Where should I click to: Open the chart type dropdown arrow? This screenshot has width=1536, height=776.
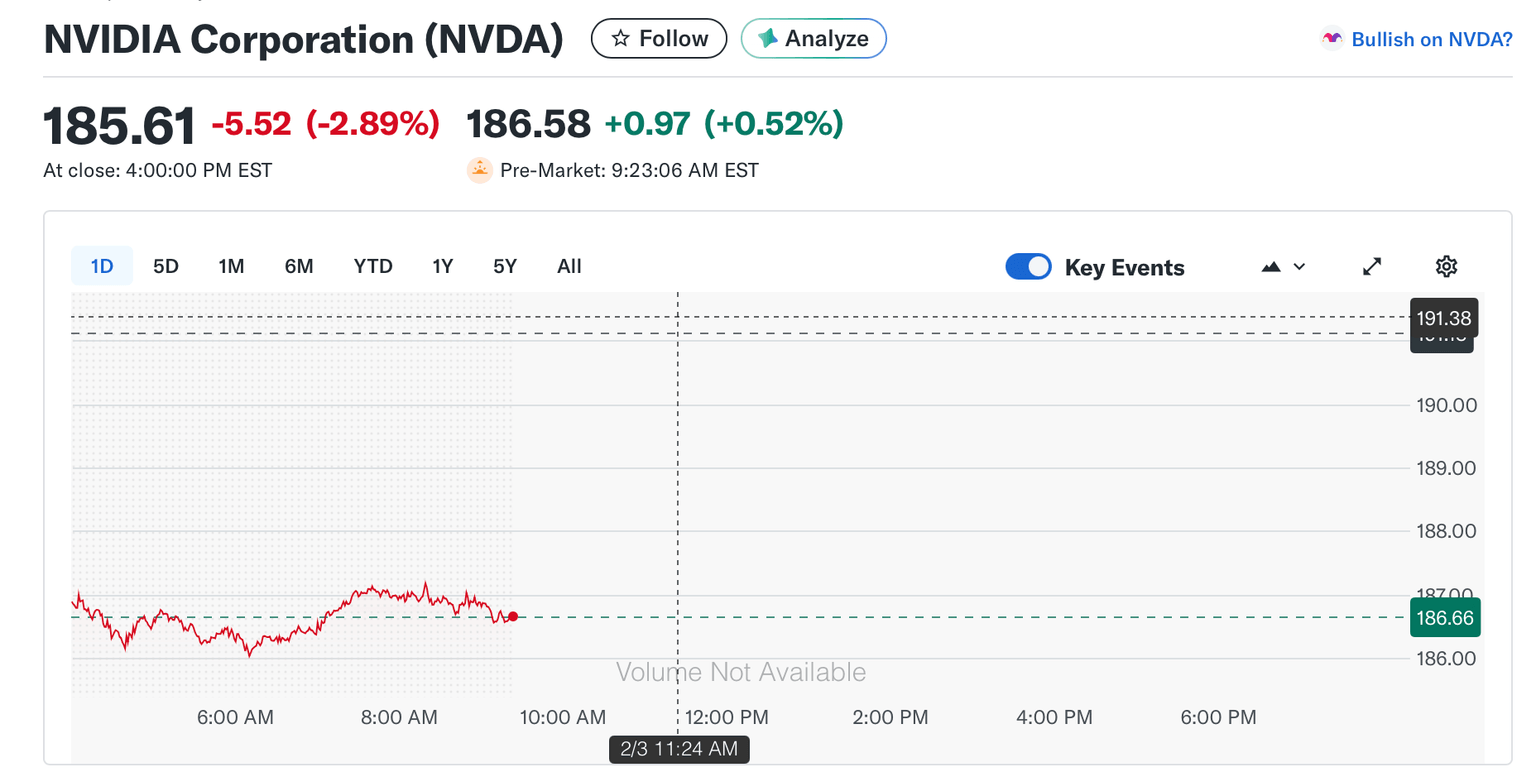click(x=1299, y=267)
